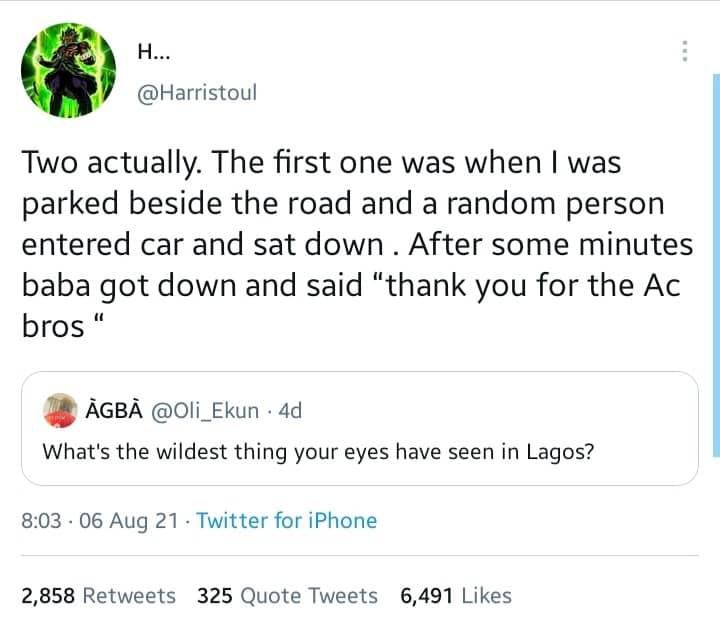Open the @Oli_Ekun profile handle
This screenshot has height=627, width=720.
coord(204,411)
